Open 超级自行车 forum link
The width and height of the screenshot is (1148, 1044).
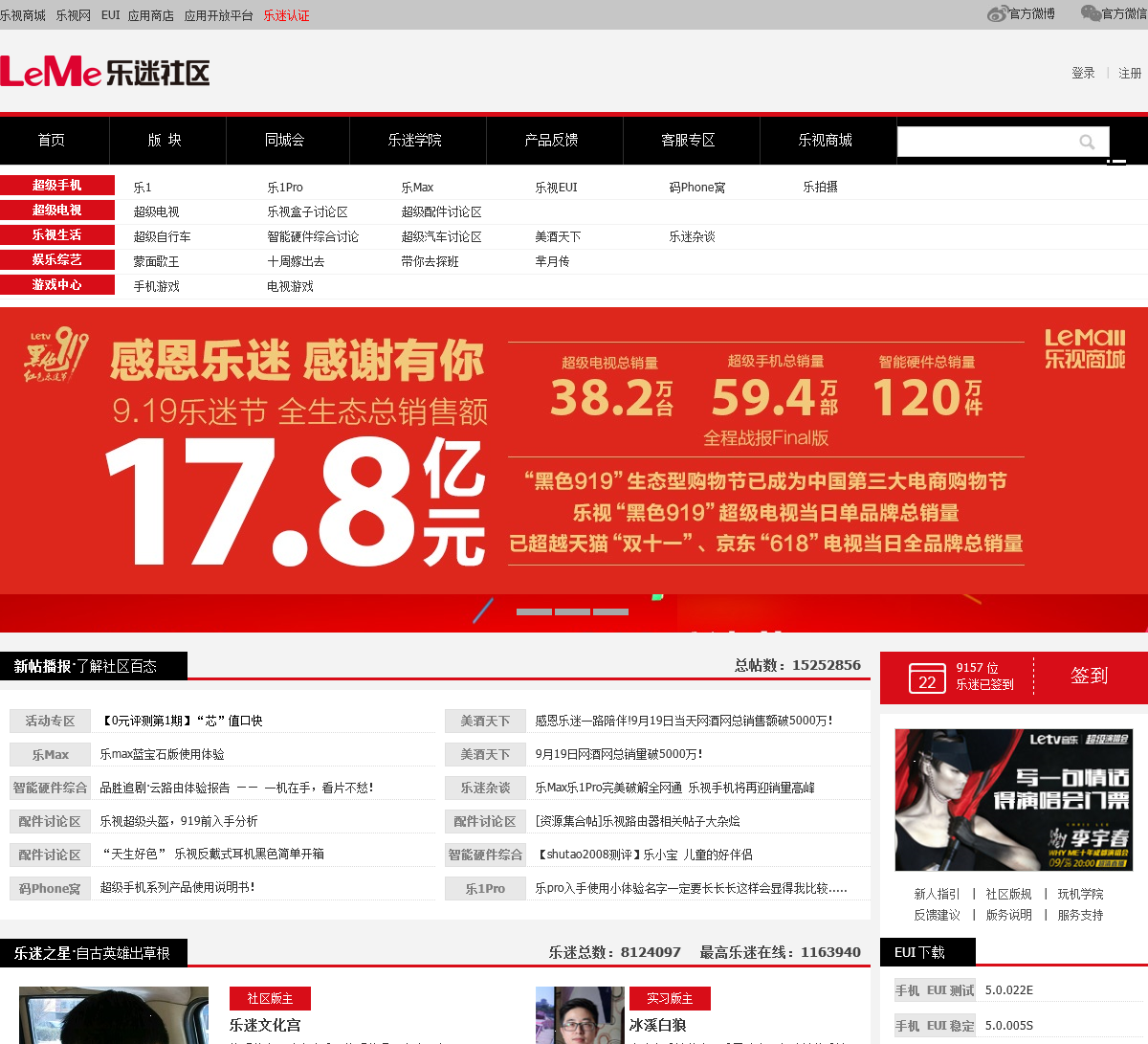point(163,237)
